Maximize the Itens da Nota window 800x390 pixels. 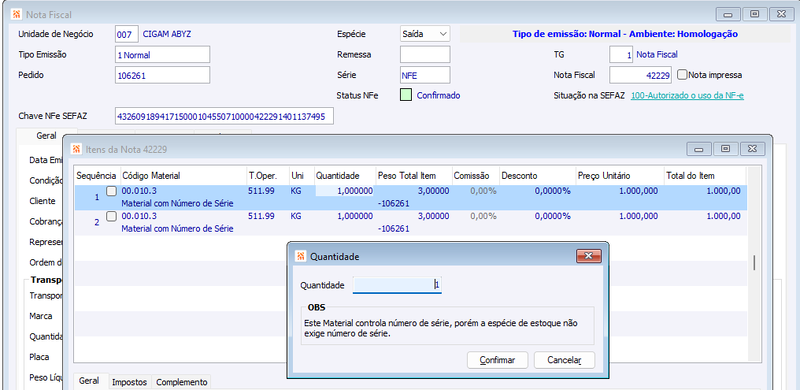point(726,149)
